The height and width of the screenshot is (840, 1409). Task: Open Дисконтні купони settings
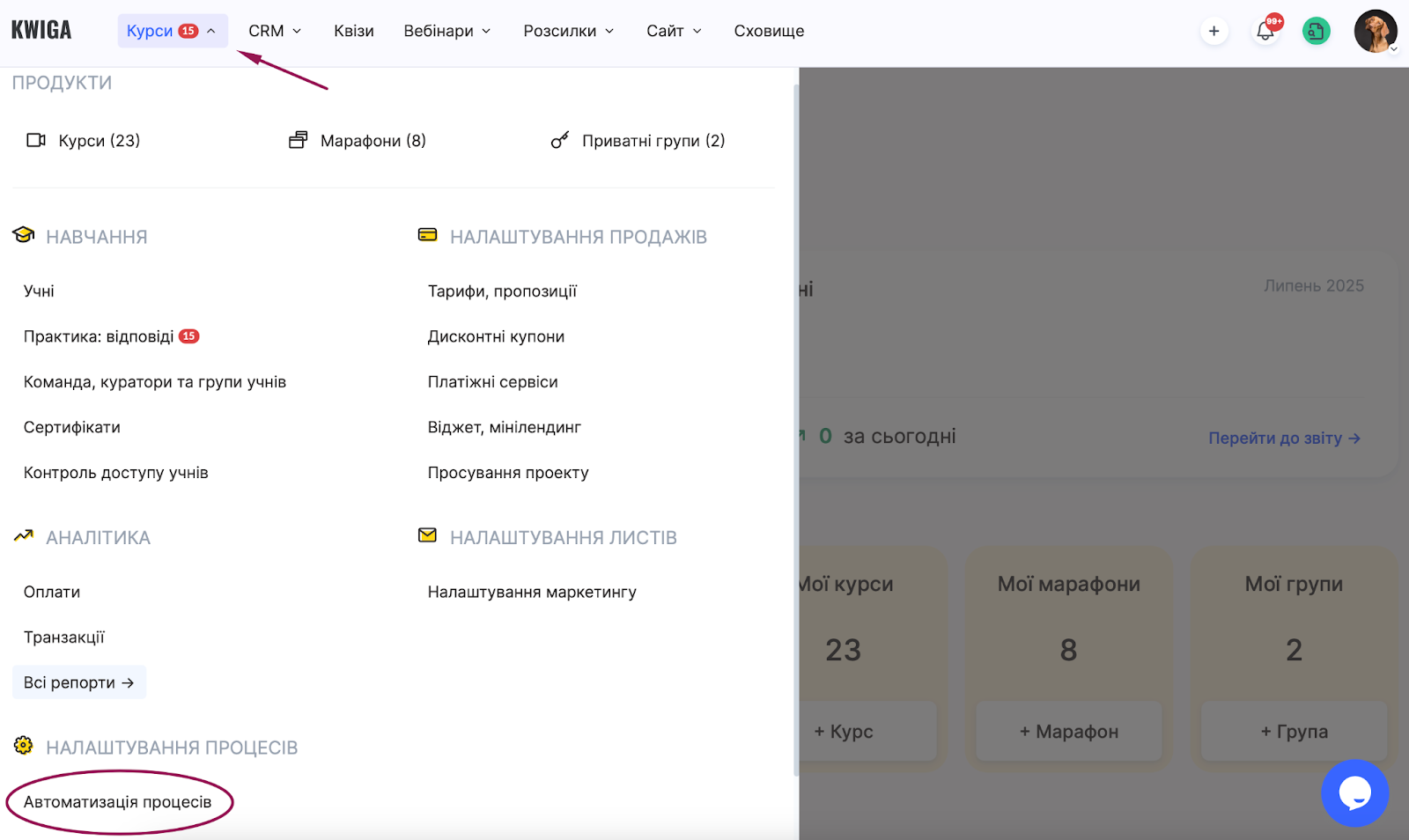pyautogui.click(x=496, y=336)
